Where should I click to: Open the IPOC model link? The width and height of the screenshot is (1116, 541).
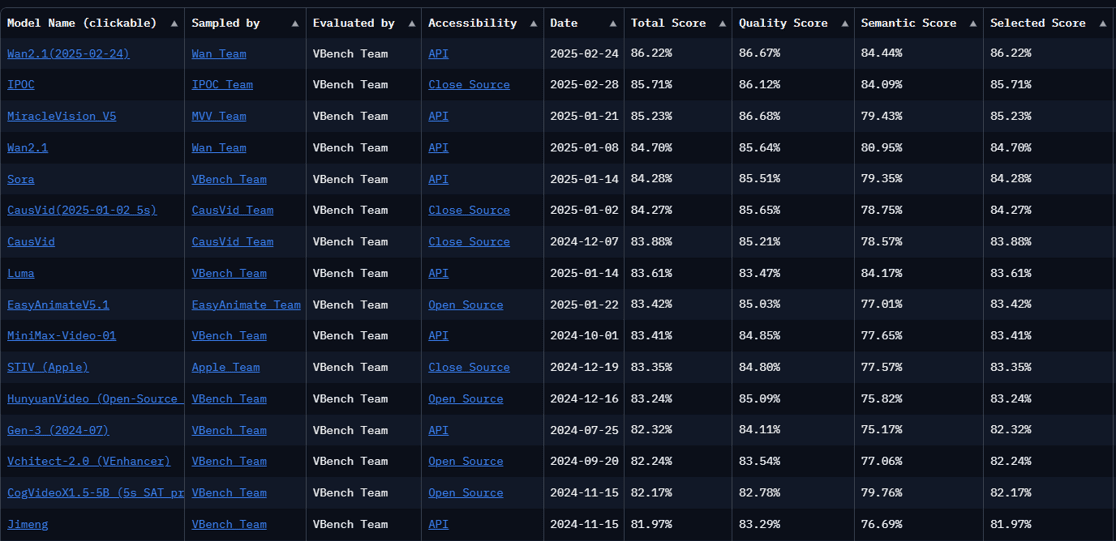pos(21,85)
